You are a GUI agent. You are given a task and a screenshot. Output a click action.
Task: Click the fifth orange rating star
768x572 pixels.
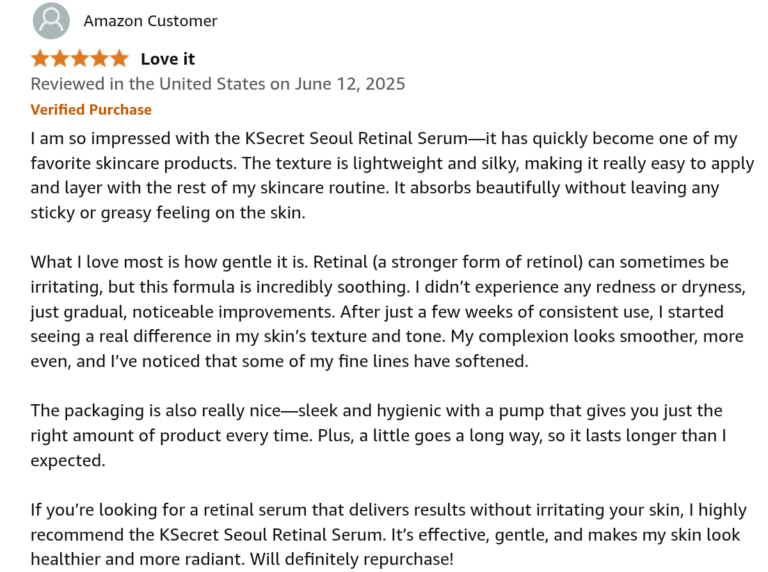click(119, 58)
